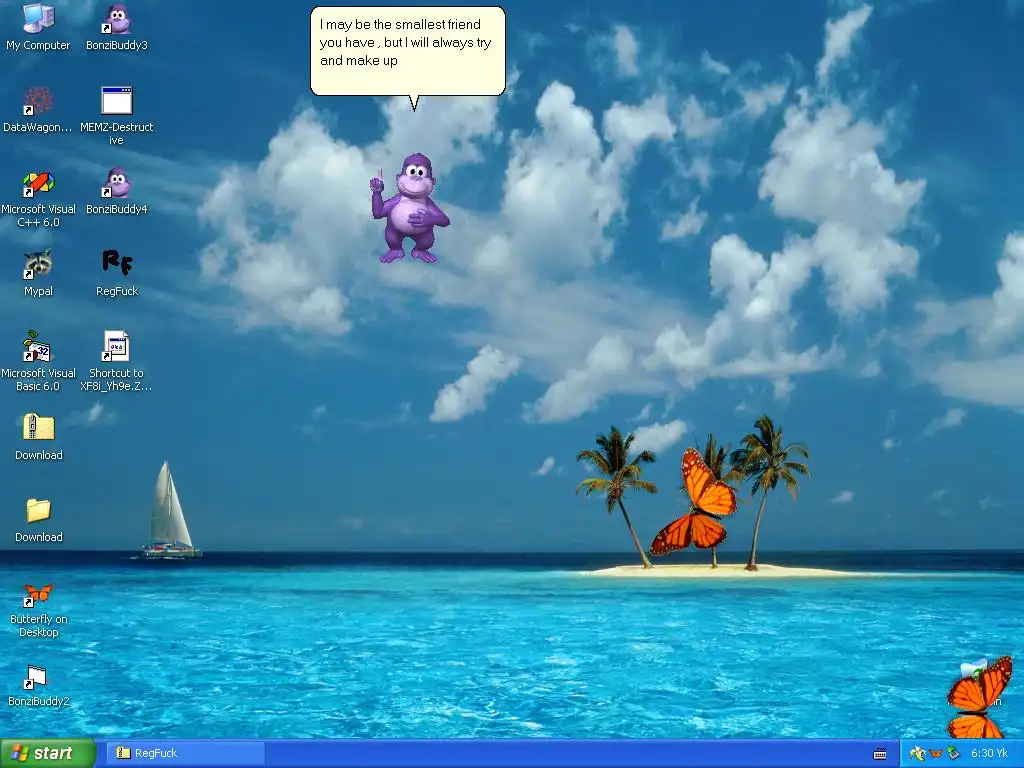Open Microsoft Visual C++ 6.0 shortcut

click(x=38, y=197)
